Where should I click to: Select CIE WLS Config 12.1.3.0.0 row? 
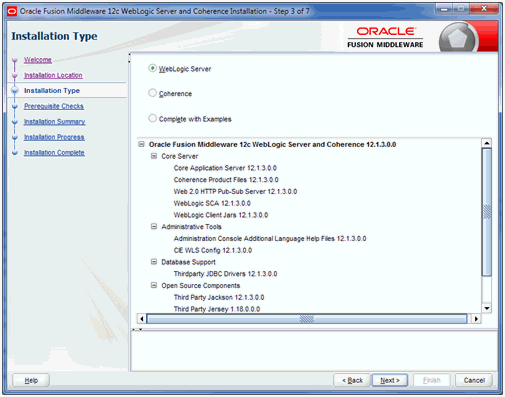click(x=213, y=250)
